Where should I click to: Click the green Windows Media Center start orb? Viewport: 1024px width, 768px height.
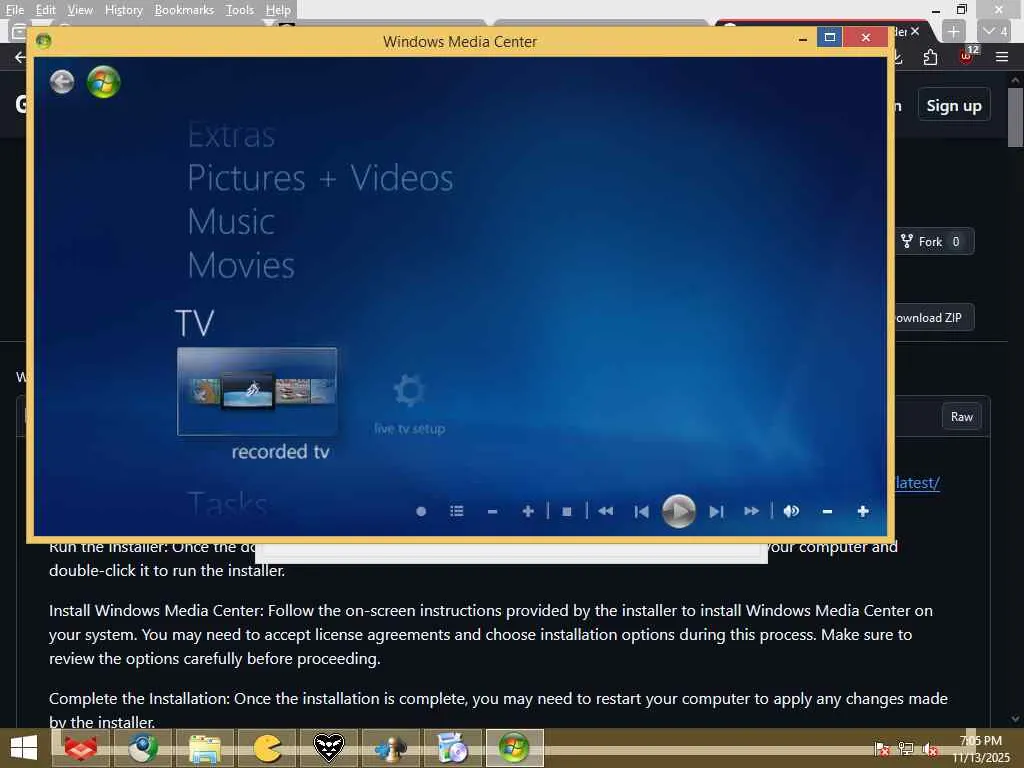pos(104,82)
